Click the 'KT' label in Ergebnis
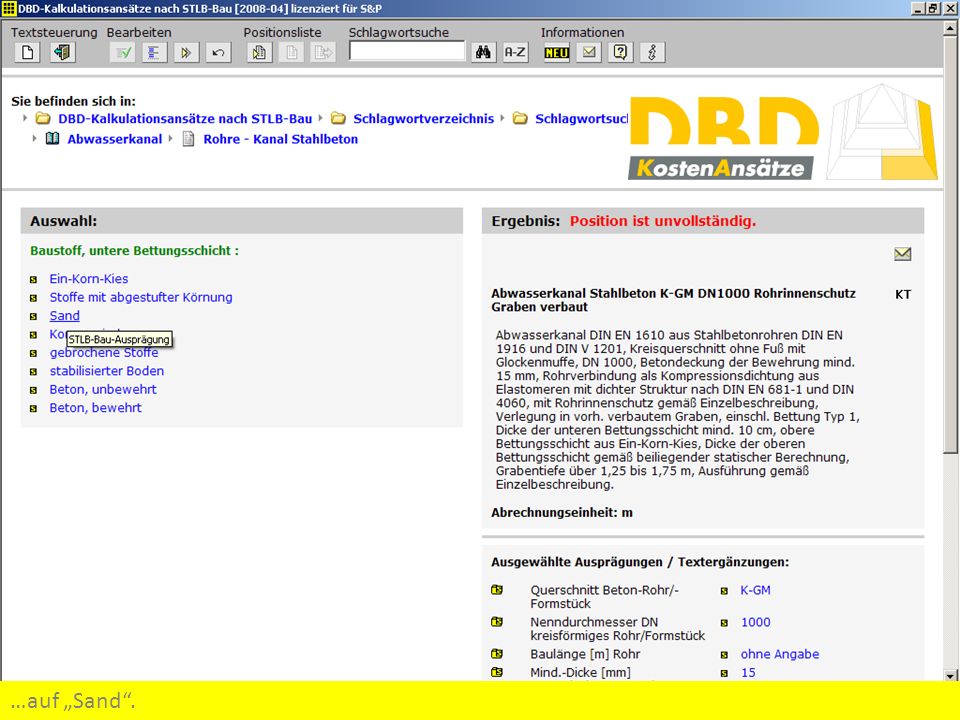 [x=902, y=294]
